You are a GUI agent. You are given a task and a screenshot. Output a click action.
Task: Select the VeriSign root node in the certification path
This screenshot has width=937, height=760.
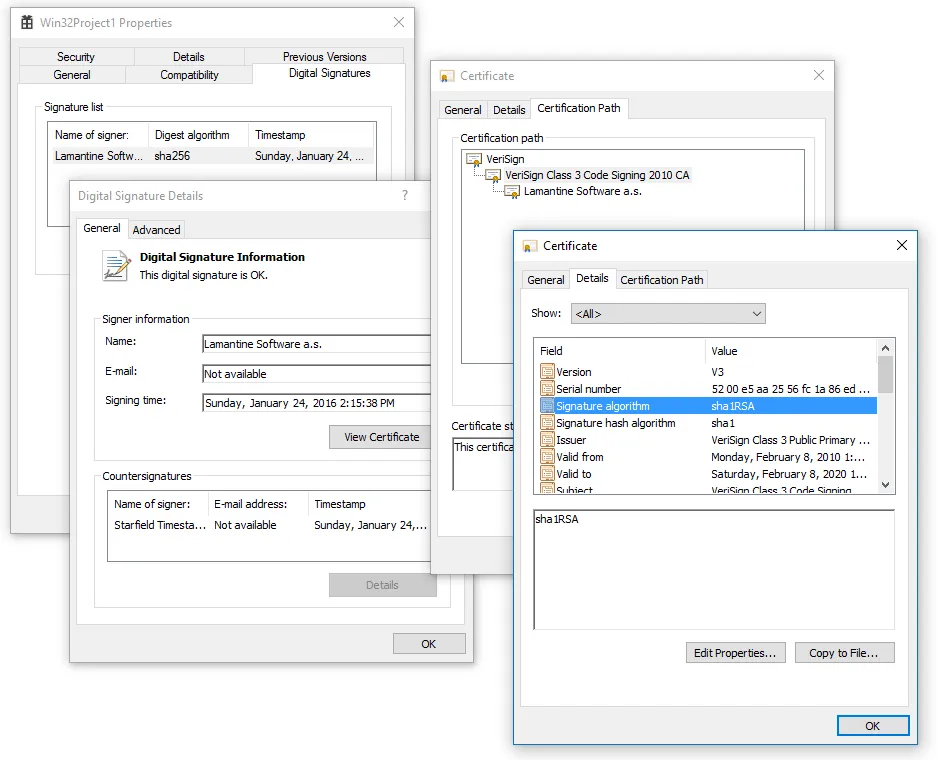505,159
